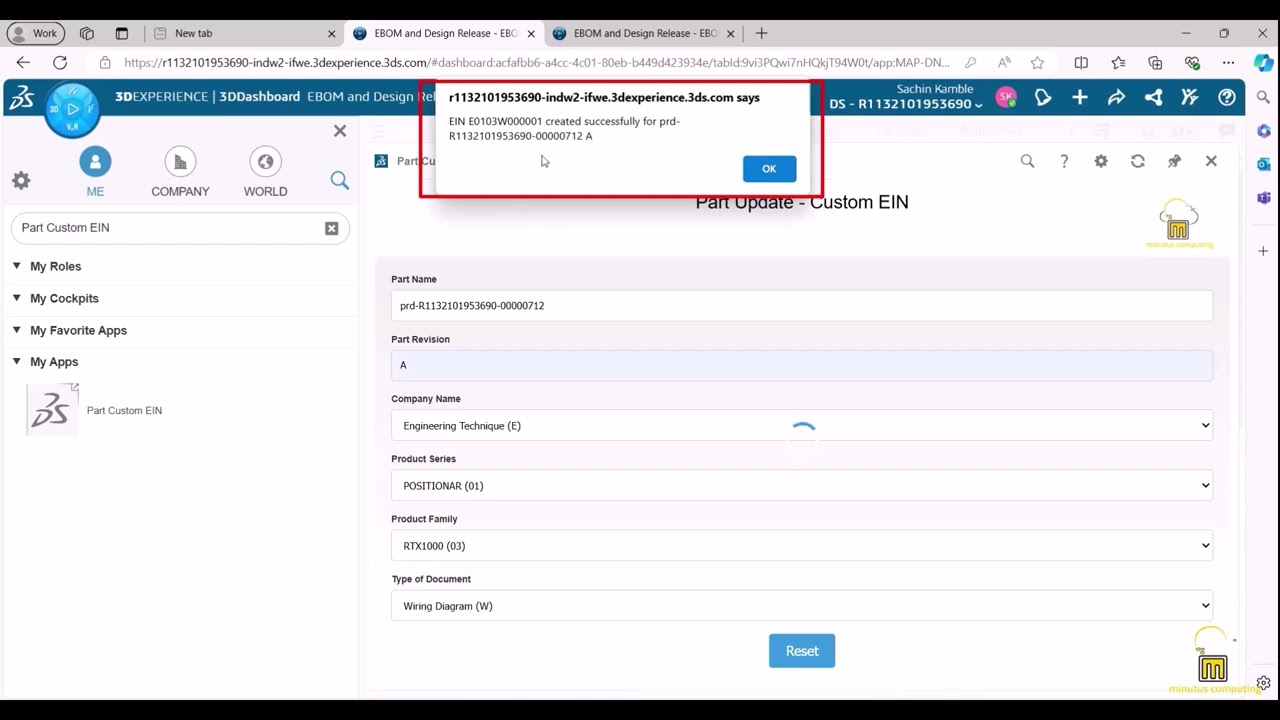Click the Part Revision input field
Image resolution: width=1280 pixels, height=720 pixels.
802,365
